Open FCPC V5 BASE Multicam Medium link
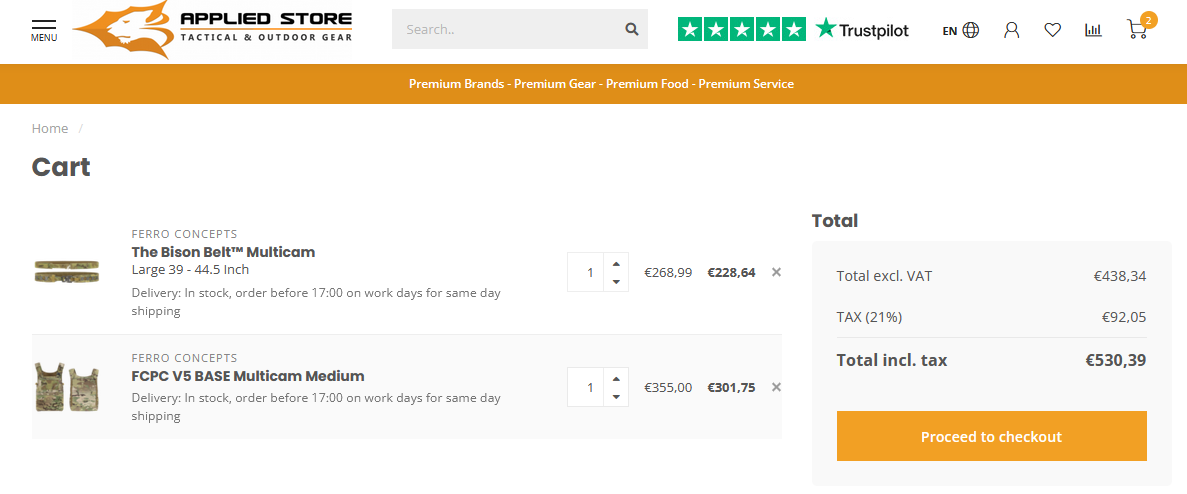 click(x=248, y=376)
